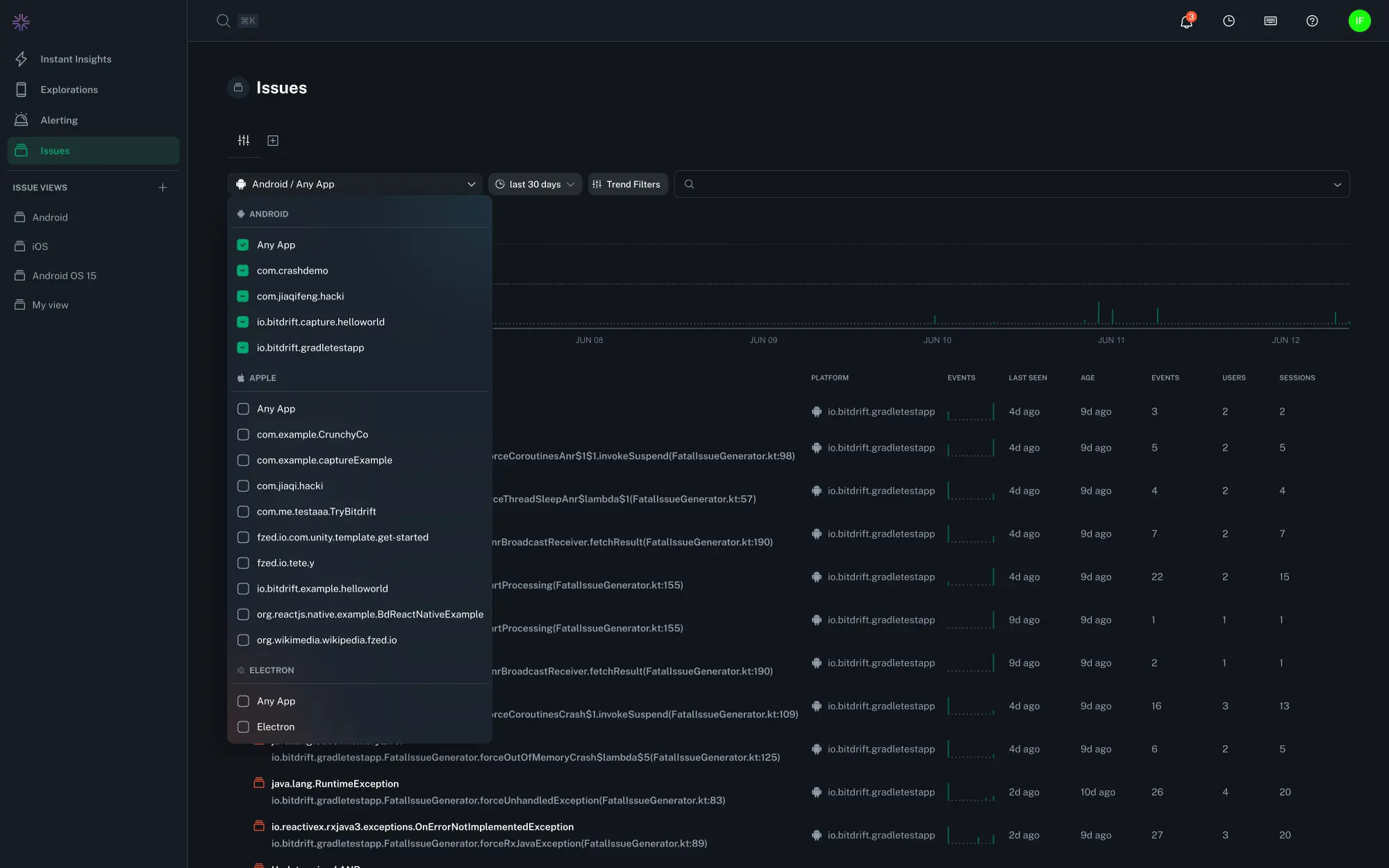Collapse the Android / Any App dropdown
Screen dimensions: 1389x868
pos(472,184)
